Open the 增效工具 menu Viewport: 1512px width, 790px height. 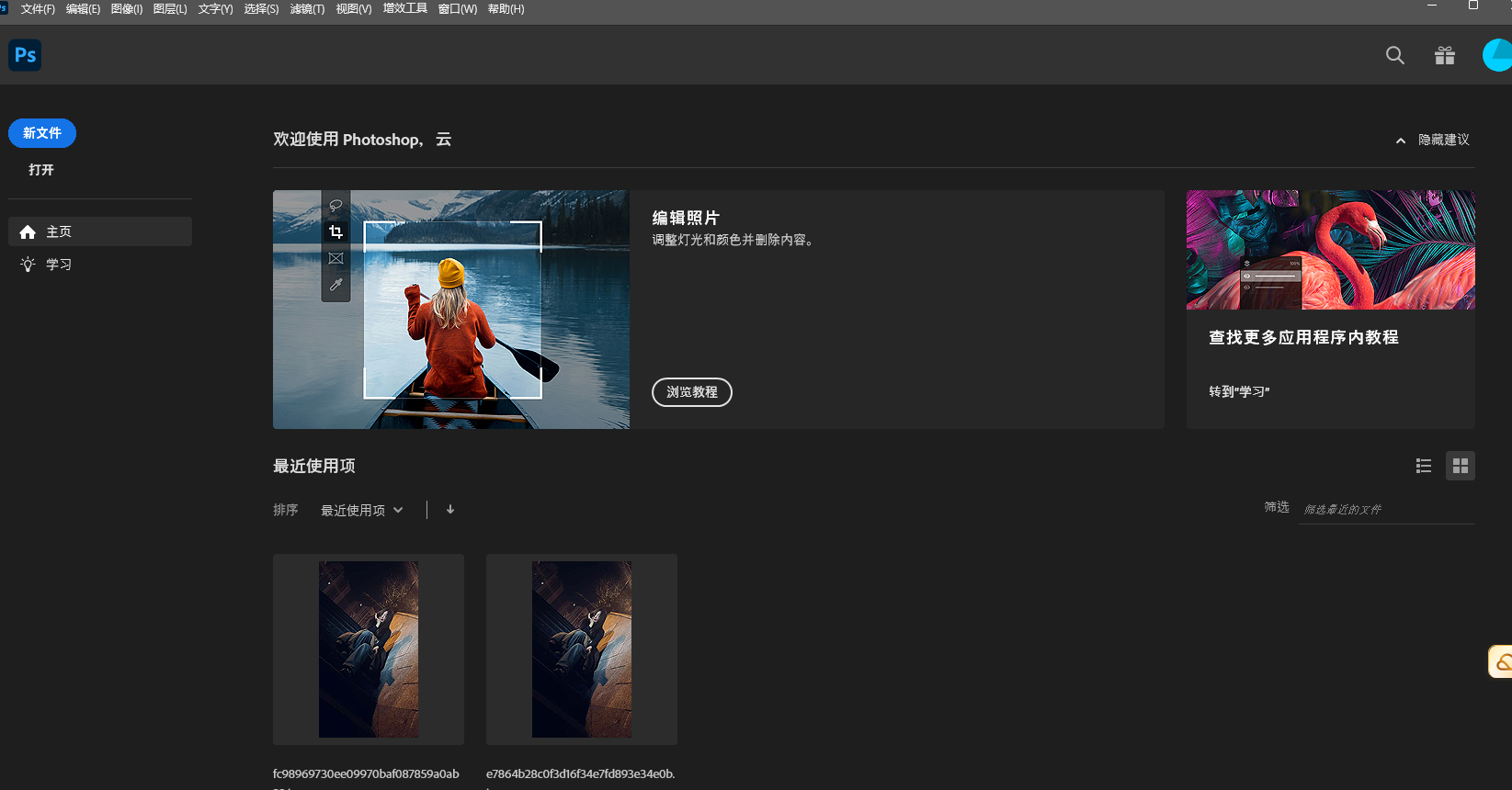coord(405,8)
